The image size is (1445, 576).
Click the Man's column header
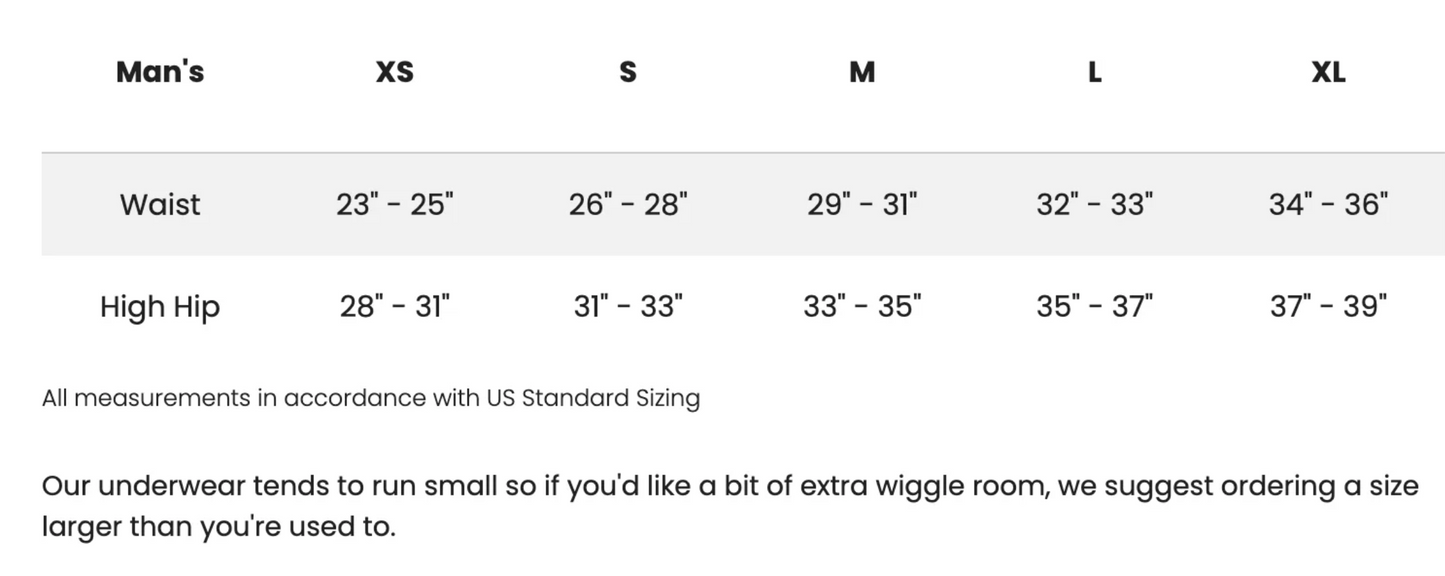pyautogui.click(x=160, y=72)
